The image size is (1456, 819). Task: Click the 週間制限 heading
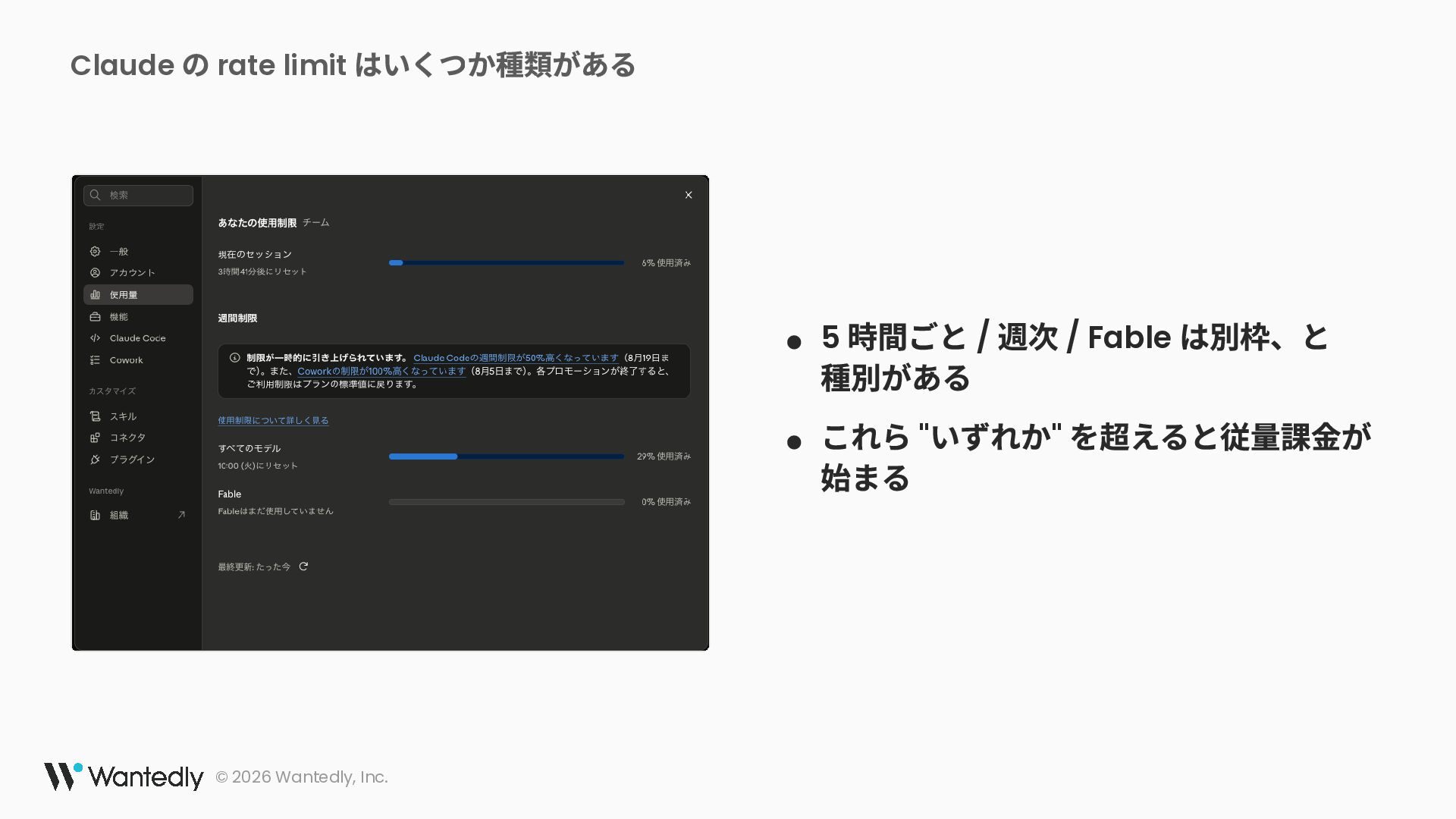[x=237, y=318]
